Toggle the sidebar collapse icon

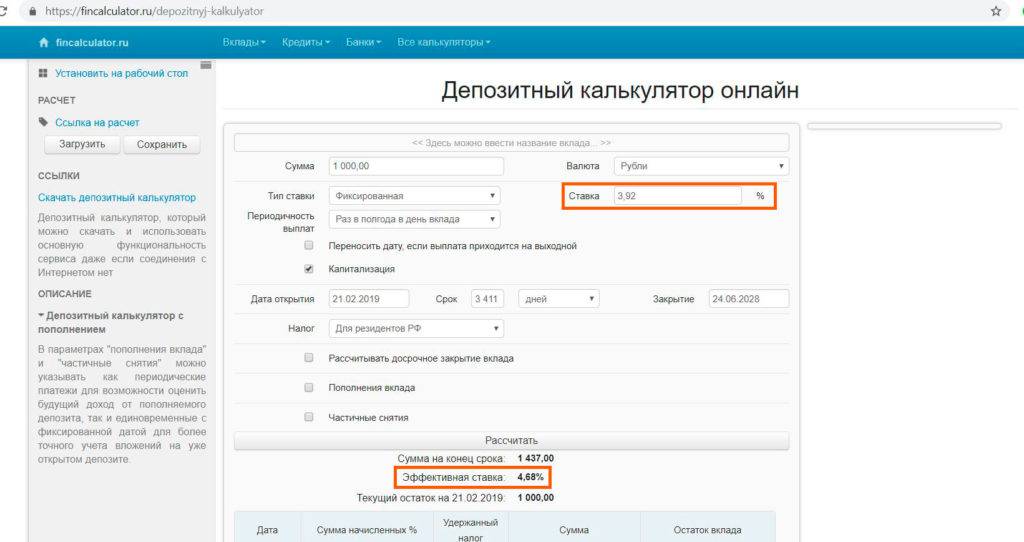206,66
